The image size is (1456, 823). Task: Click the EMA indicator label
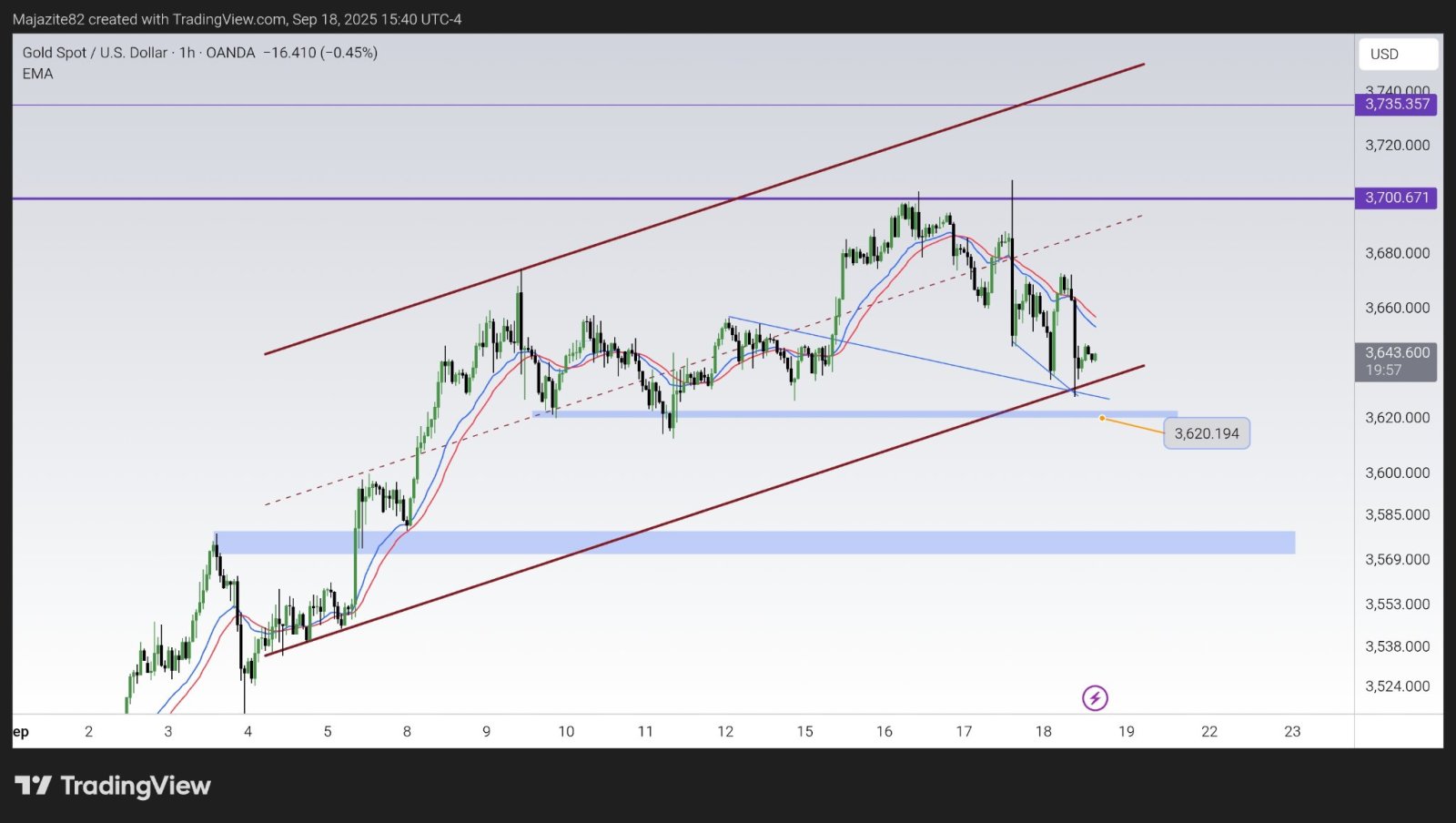37,74
